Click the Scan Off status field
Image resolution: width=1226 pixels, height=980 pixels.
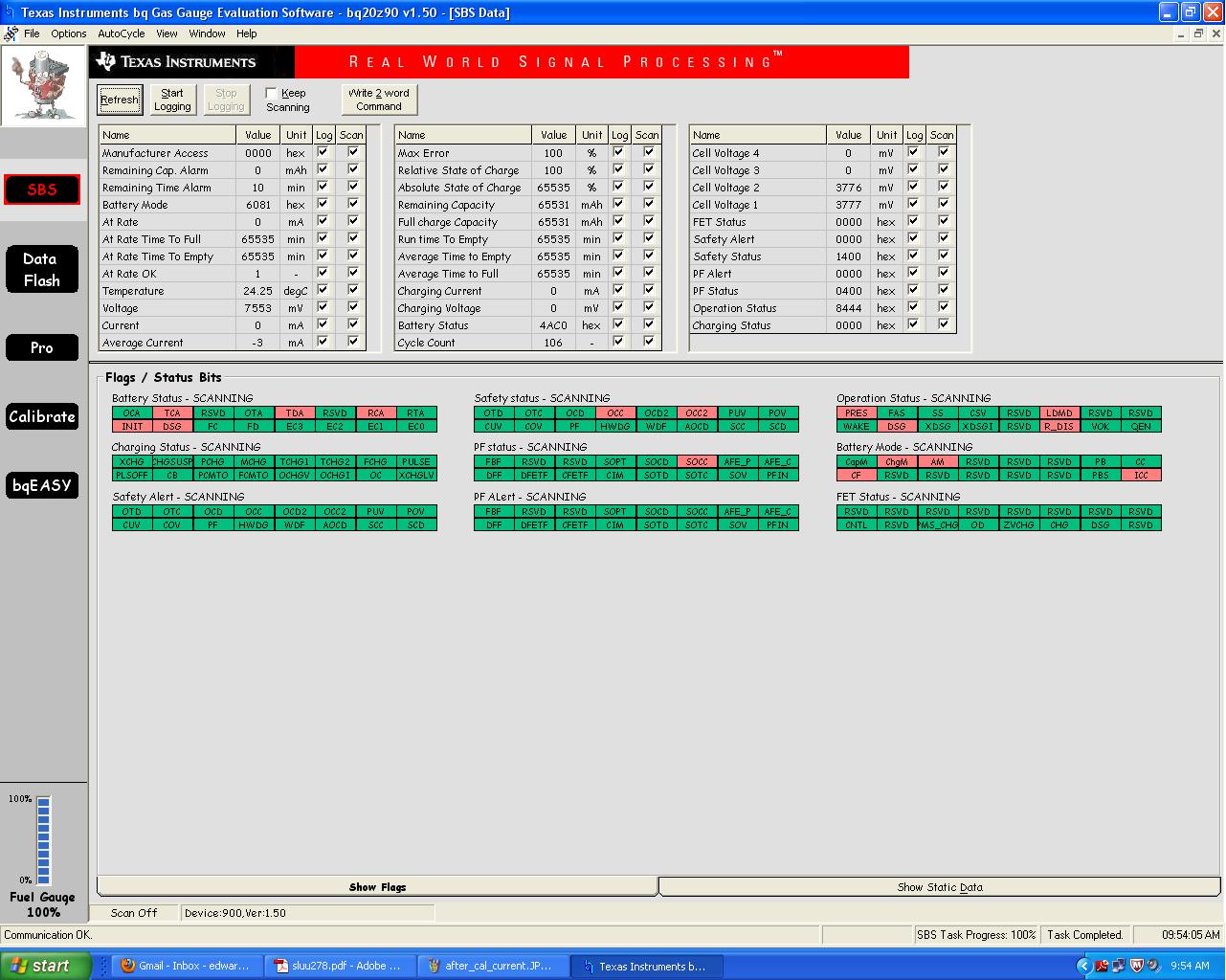tap(134, 913)
